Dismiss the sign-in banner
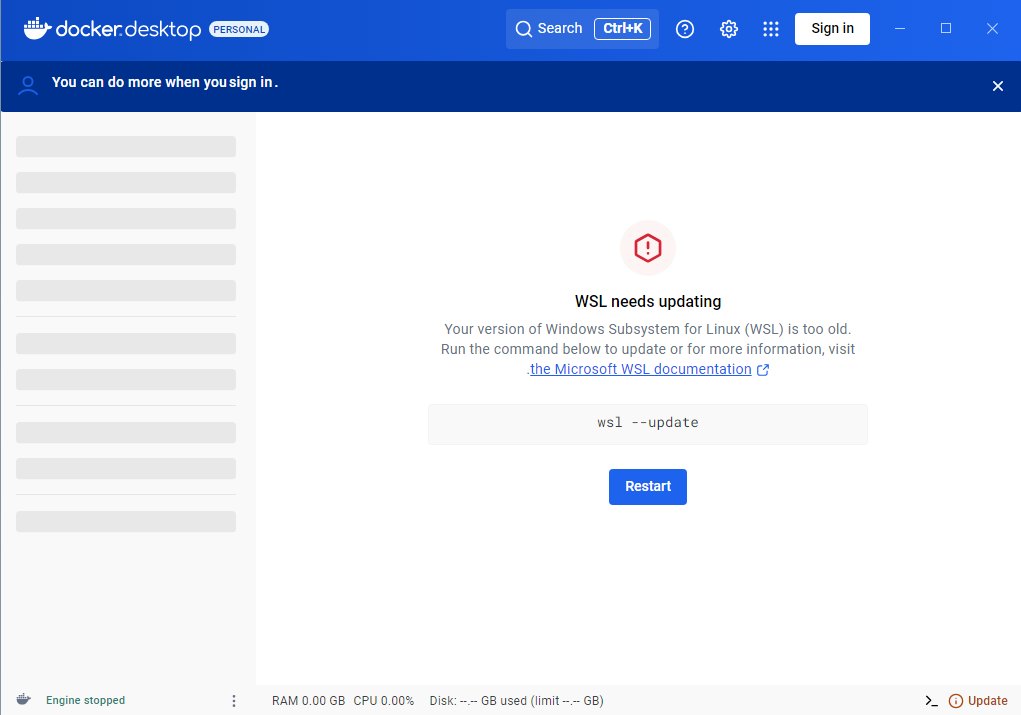The height and width of the screenshot is (715, 1021). pyautogui.click(x=997, y=86)
